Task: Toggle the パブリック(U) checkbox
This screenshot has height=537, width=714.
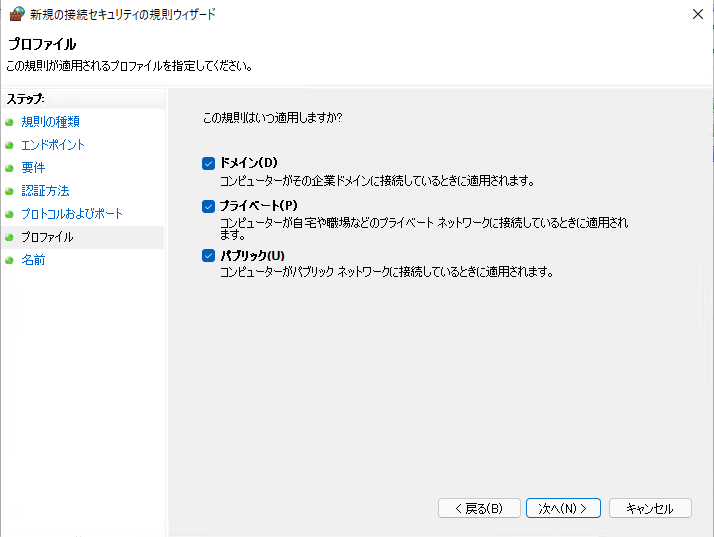Action: (208, 256)
